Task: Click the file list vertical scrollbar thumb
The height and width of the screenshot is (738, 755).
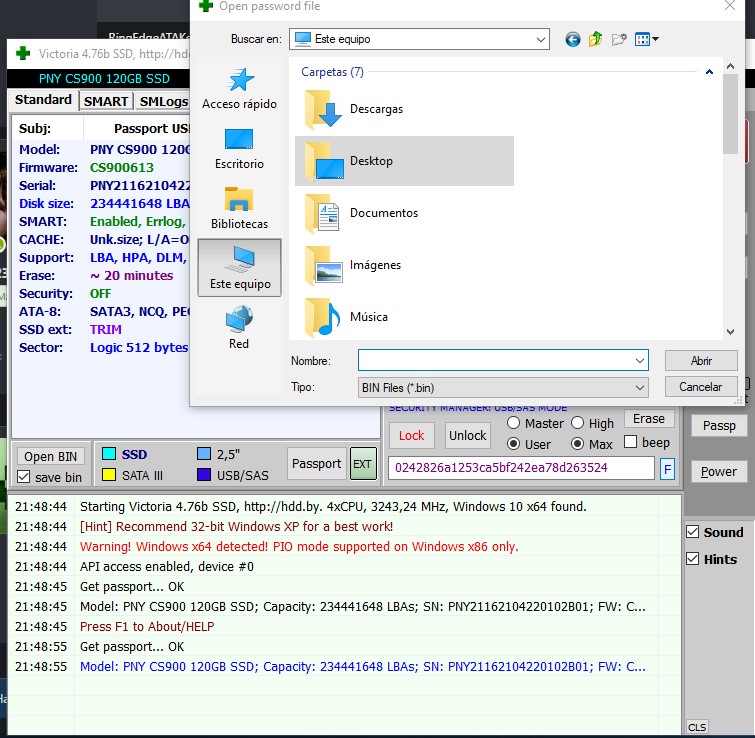Action: point(730,114)
